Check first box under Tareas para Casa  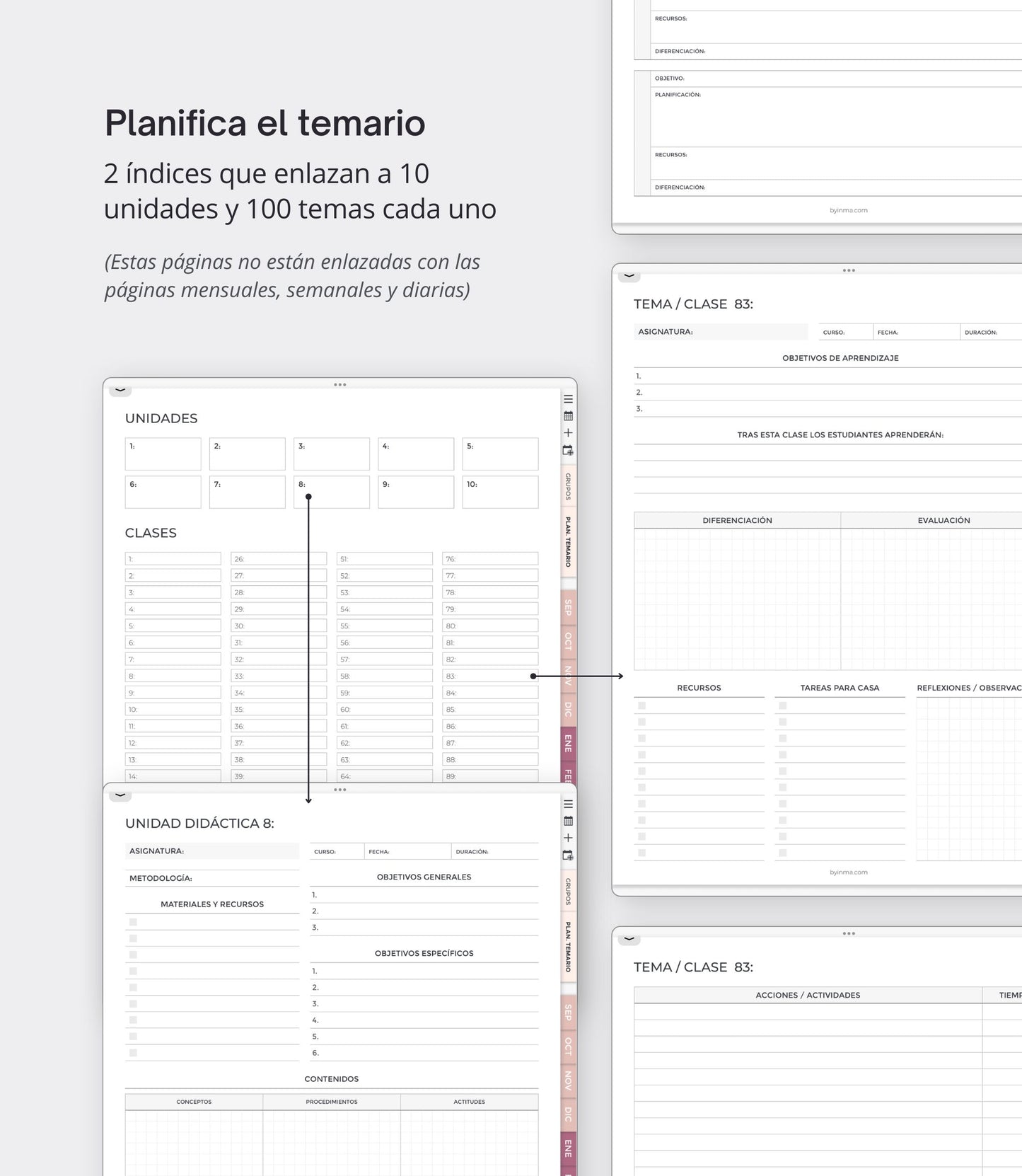pos(782,705)
